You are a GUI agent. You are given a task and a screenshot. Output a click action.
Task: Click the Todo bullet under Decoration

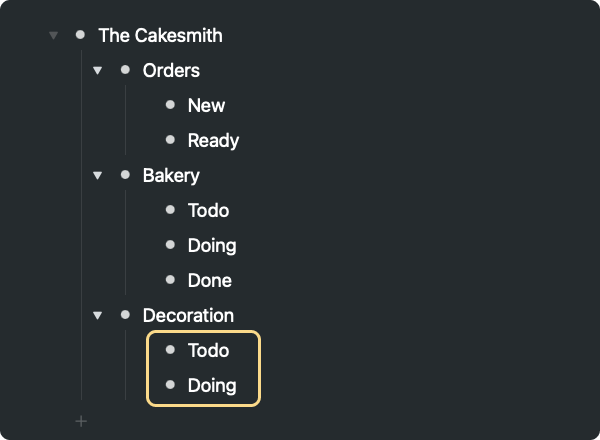tap(170, 350)
